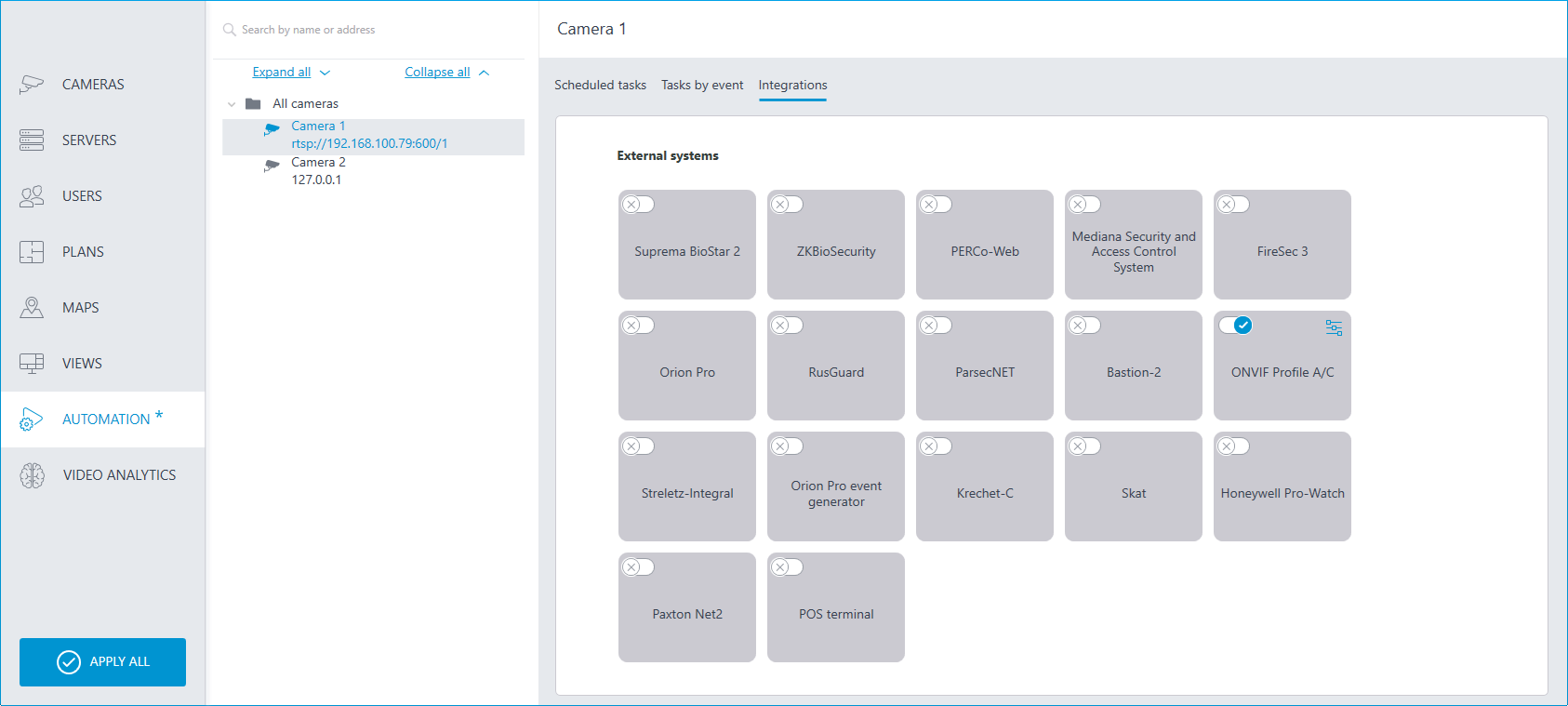
Task: Enable the FireSec 3 toggle
Action: 1234,205
